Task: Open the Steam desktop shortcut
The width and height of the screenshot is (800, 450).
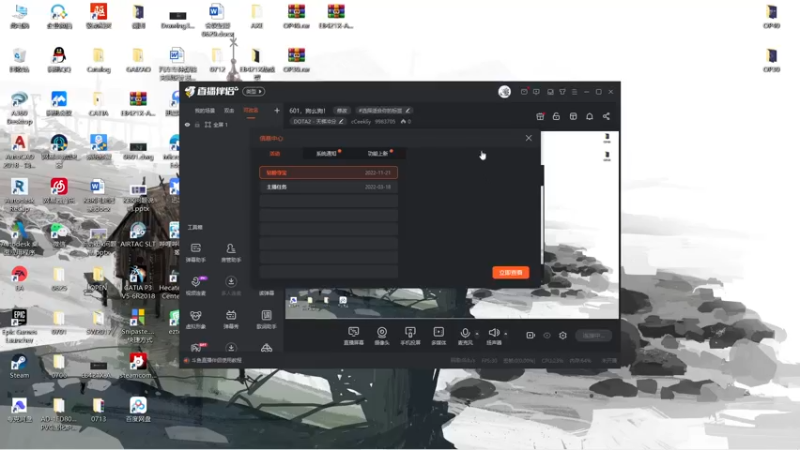Action: tap(19, 366)
